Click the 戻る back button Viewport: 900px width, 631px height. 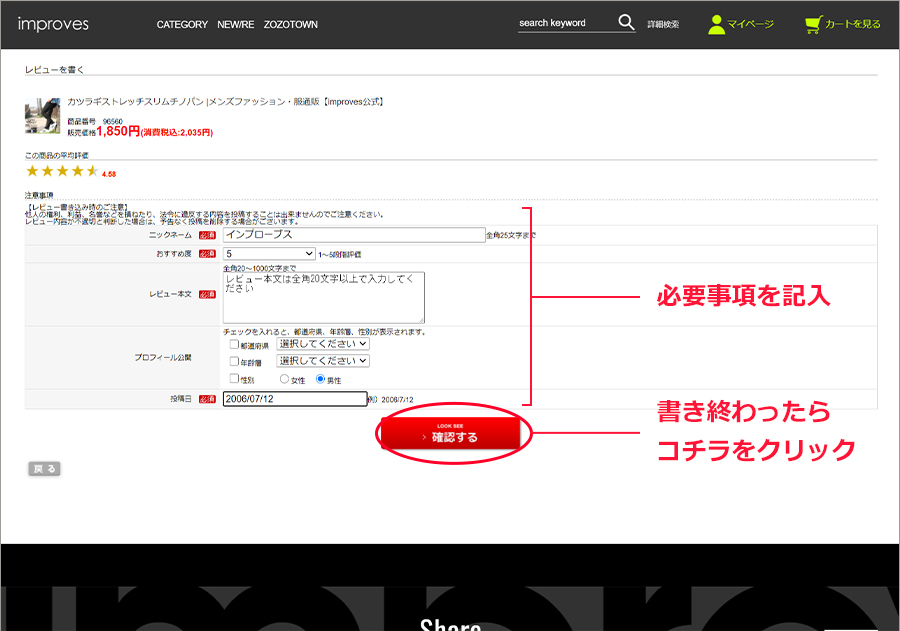pos(45,468)
